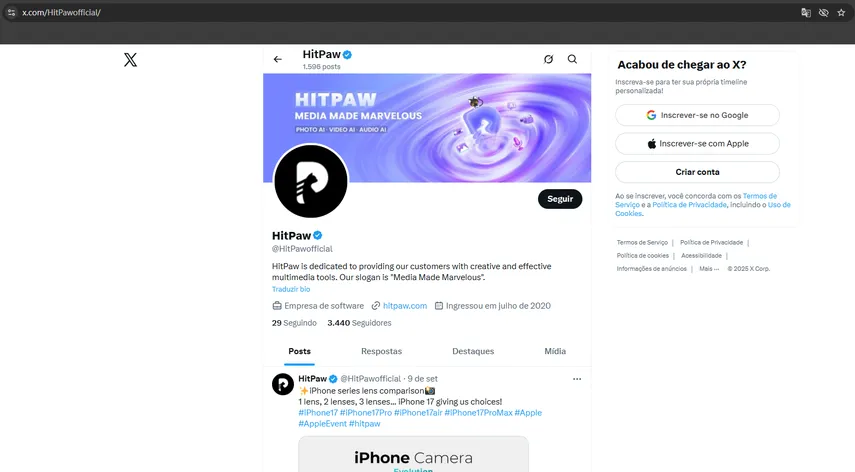Open search with the magnifier icon
855x472 pixels.
click(x=572, y=60)
